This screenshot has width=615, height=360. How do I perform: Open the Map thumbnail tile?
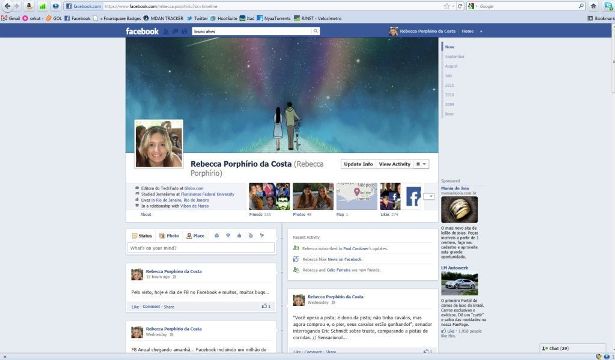[357, 196]
